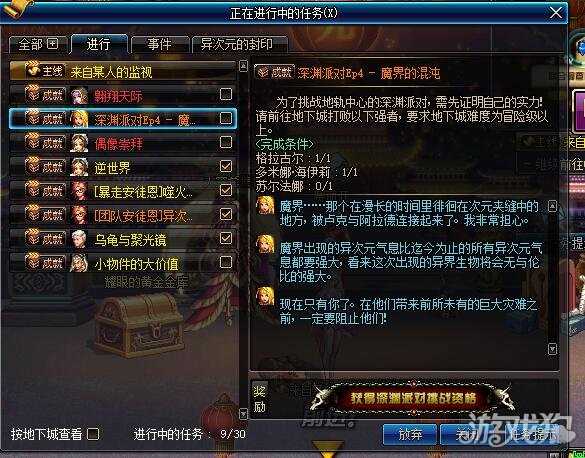
Task: Click the 放弃 button
Action: [410, 434]
